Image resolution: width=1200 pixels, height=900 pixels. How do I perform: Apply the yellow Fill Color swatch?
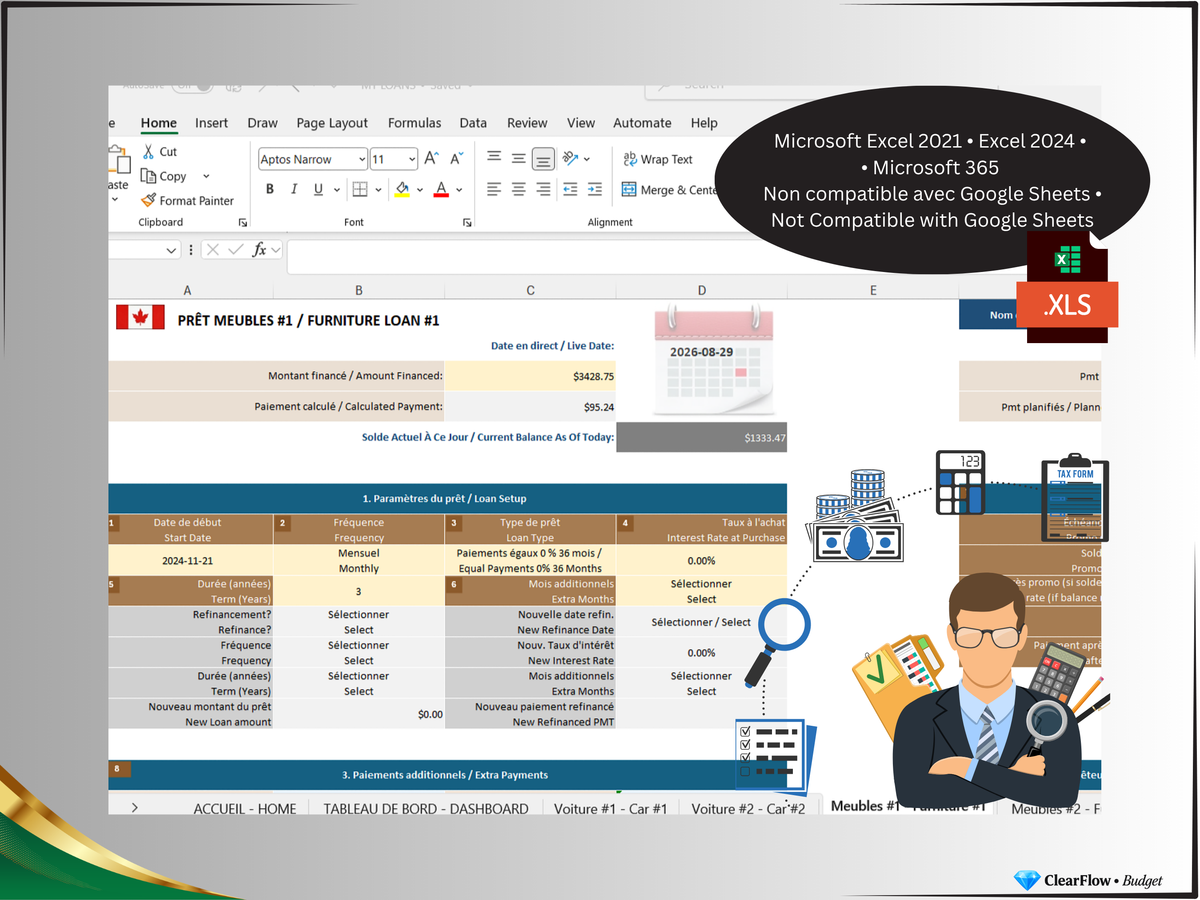click(x=402, y=189)
